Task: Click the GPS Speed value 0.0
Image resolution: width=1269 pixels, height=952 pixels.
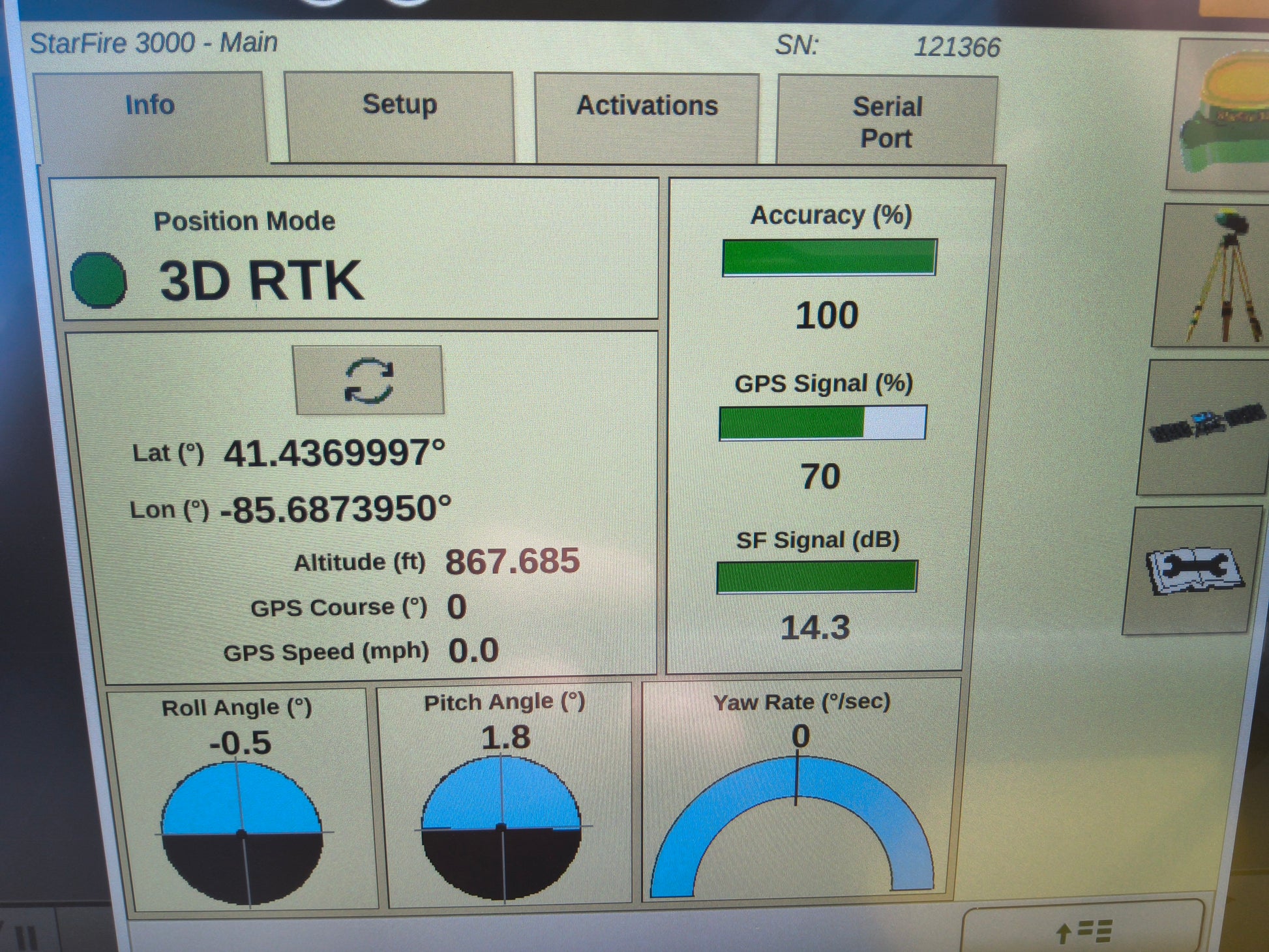Action: coord(473,650)
